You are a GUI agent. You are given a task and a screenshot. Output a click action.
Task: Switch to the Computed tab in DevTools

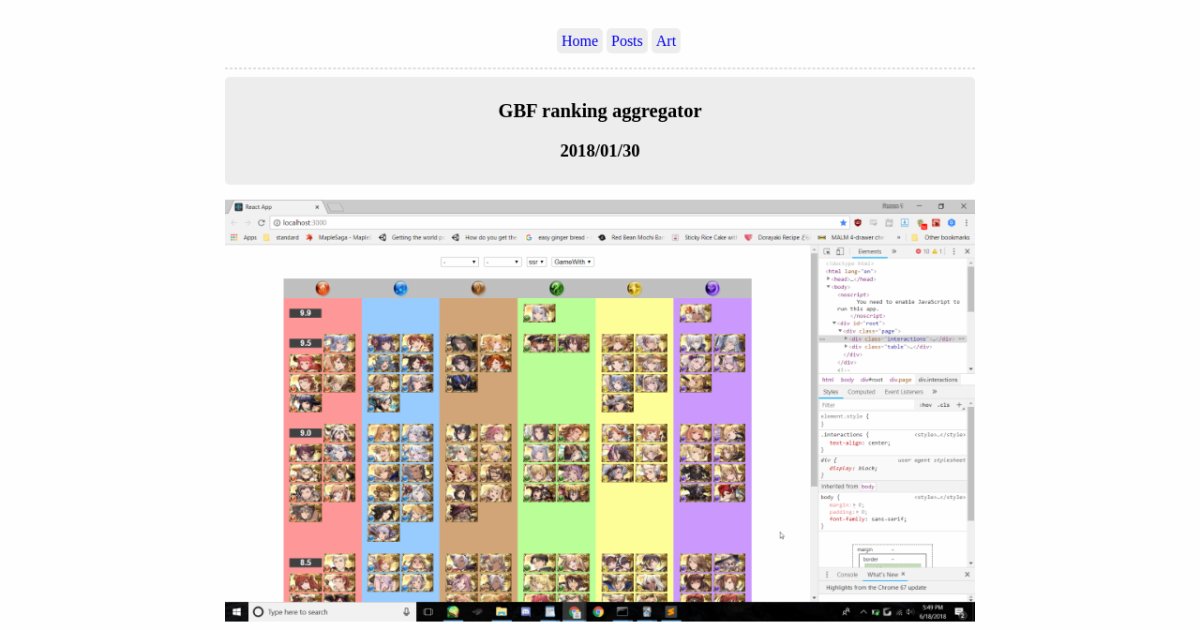[861, 392]
